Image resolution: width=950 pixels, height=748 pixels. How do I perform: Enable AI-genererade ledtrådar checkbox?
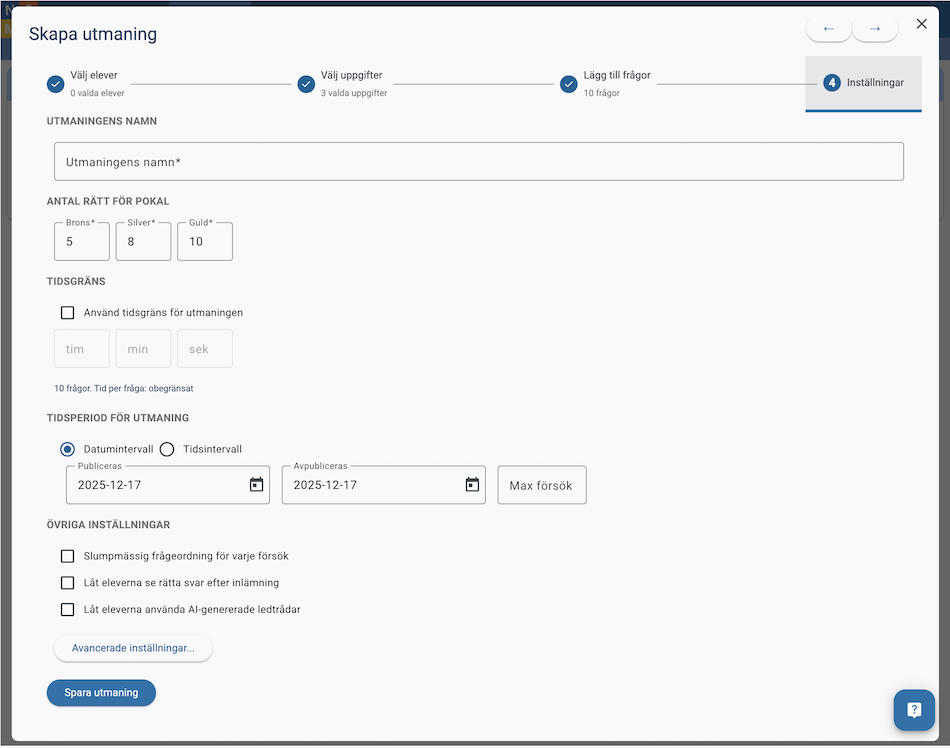point(68,609)
